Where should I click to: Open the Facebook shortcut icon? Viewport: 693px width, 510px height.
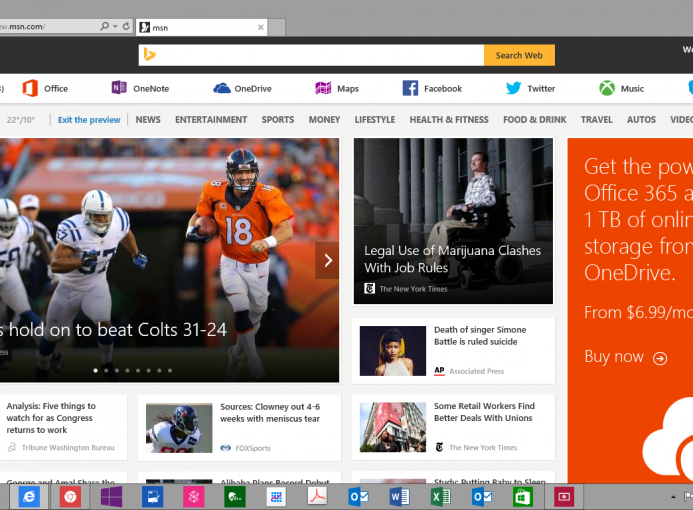pos(410,88)
